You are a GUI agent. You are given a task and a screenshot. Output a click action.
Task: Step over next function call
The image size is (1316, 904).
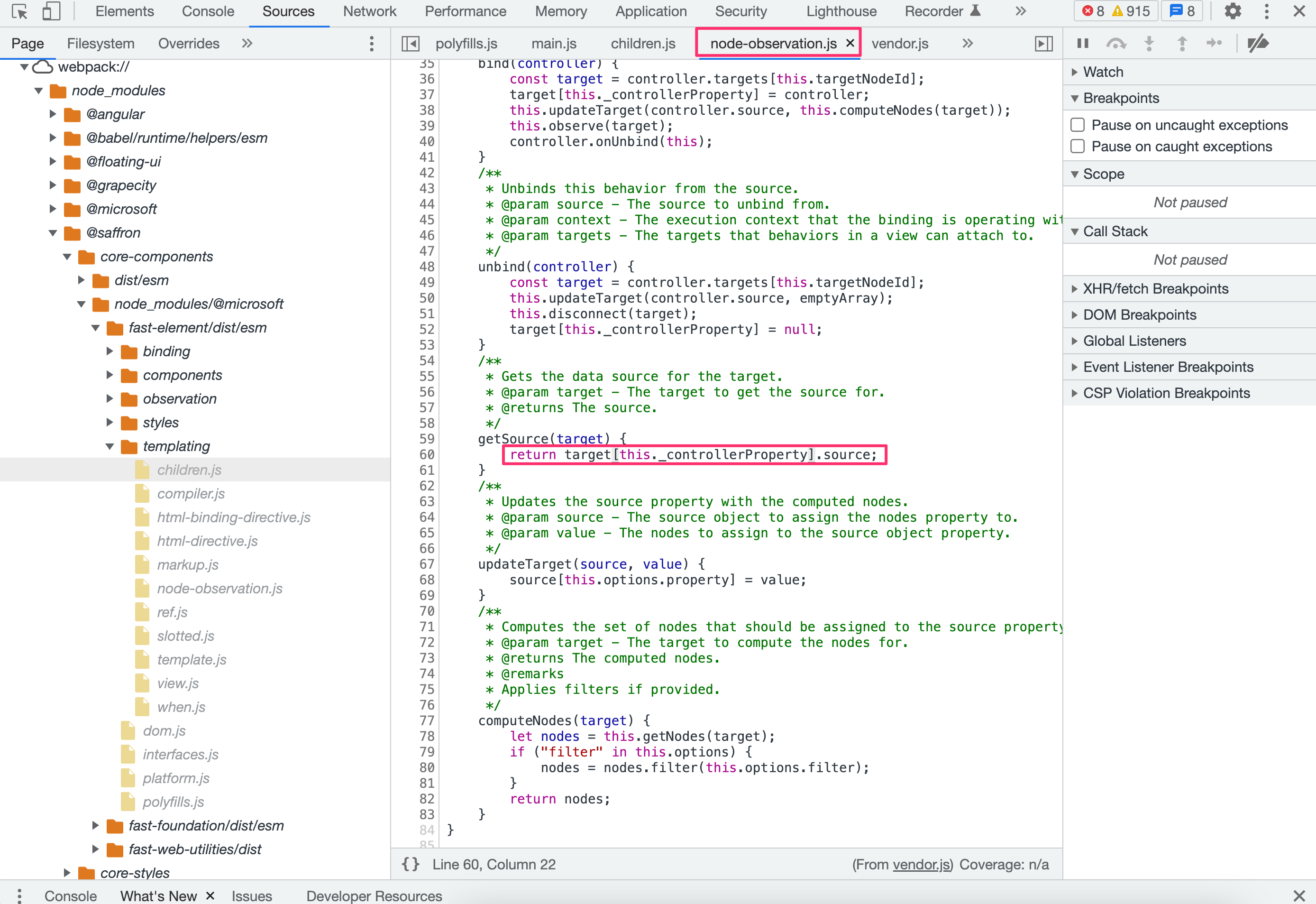pos(1115,44)
